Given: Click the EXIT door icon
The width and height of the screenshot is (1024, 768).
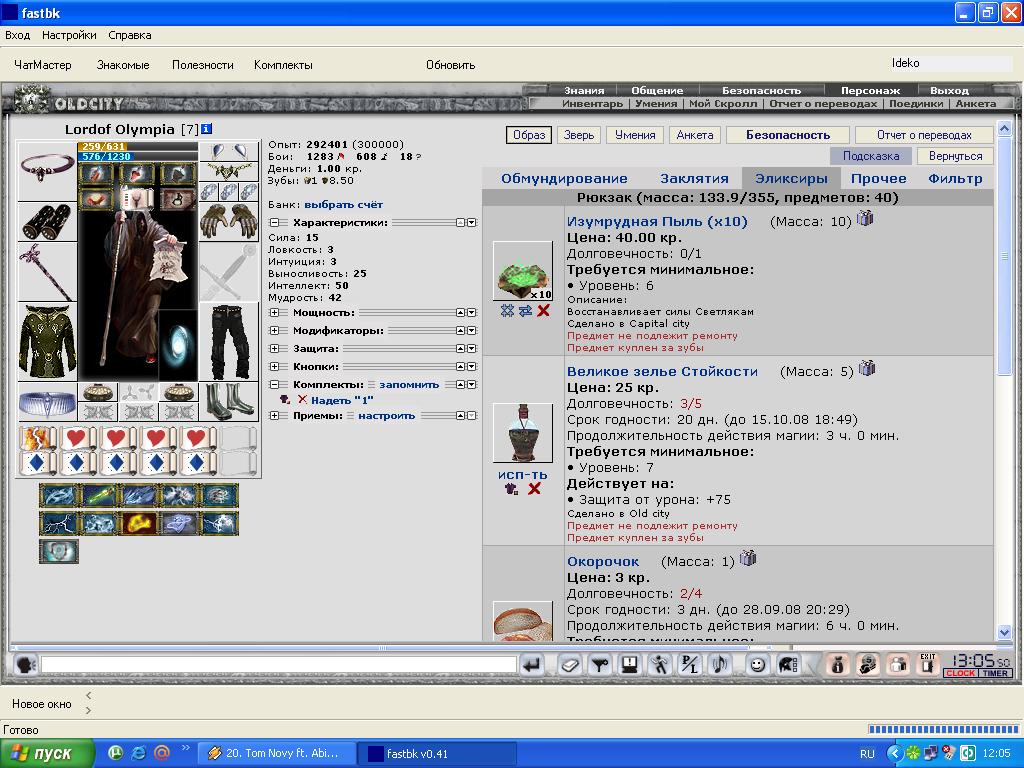Looking at the screenshot, I should tap(928, 664).
